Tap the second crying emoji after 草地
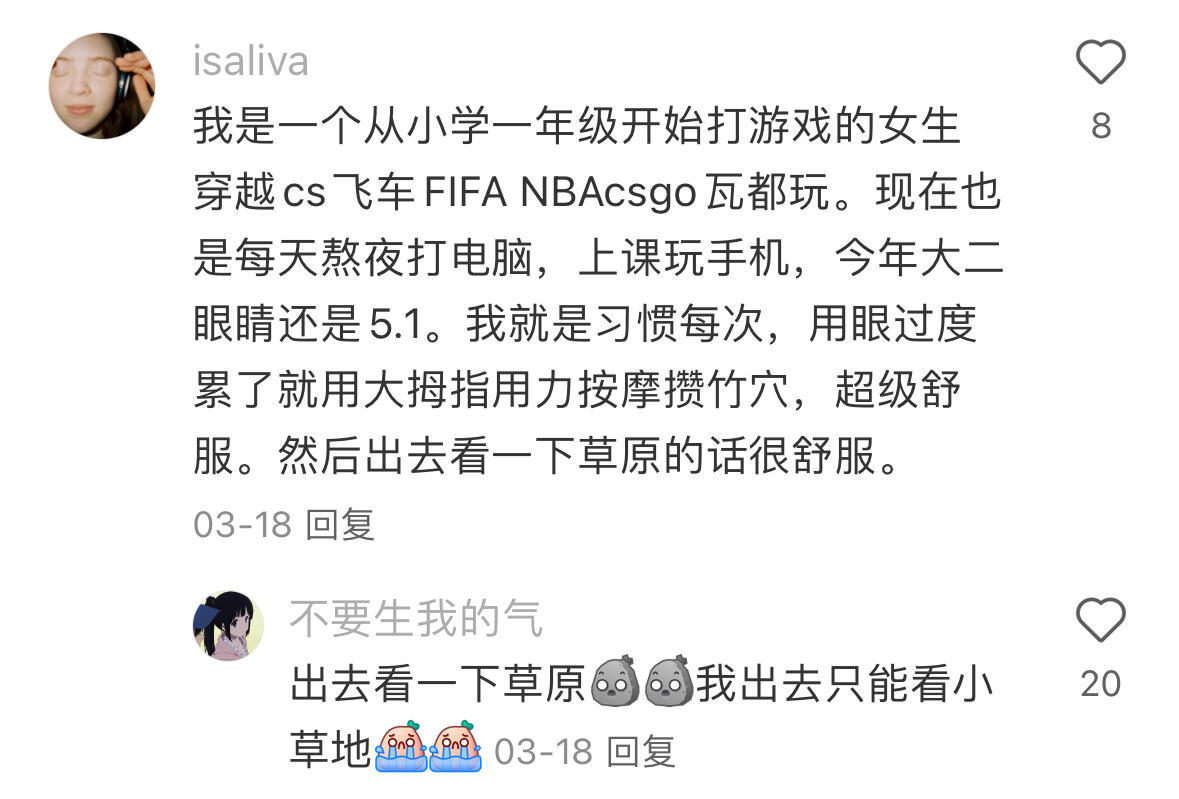1179x799 pixels. coord(455,746)
